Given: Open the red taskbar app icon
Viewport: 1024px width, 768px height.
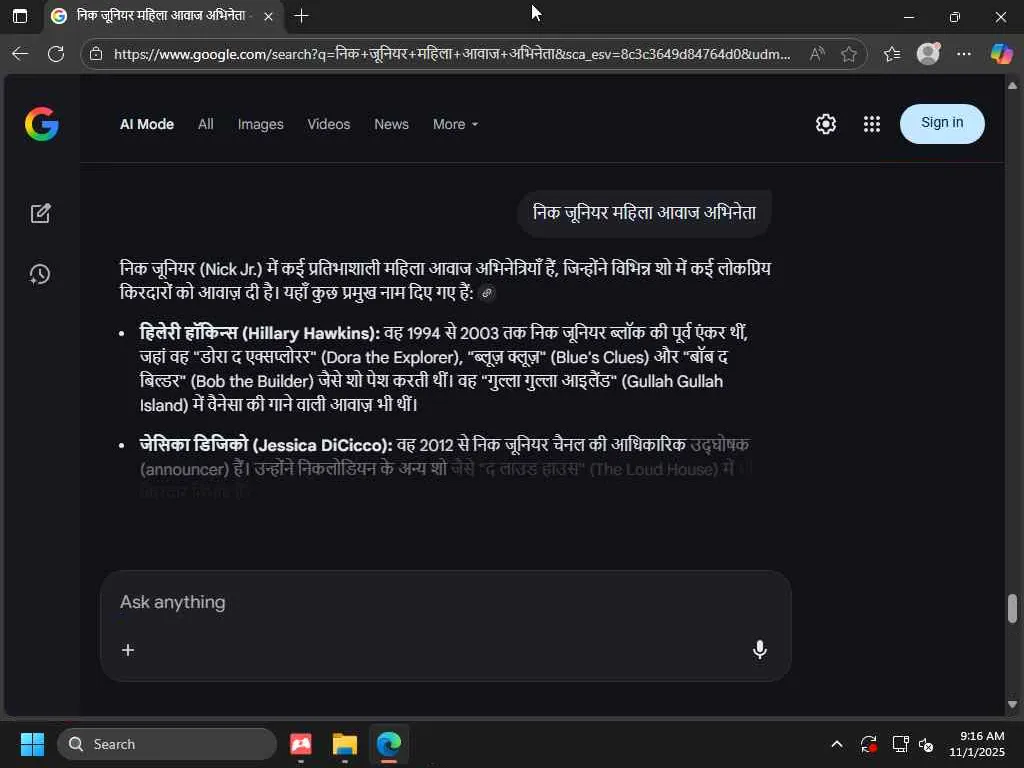Looking at the screenshot, I should [x=301, y=744].
